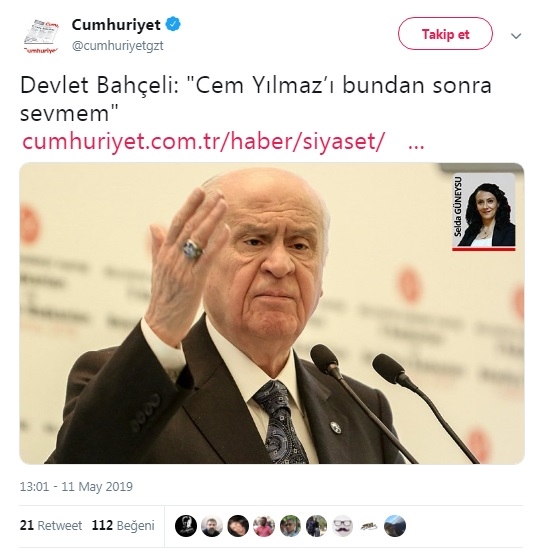Open the pink-shirt person liker avatar
Image resolution: width=539 pixels, height=554 pixels.
point(264,526)
